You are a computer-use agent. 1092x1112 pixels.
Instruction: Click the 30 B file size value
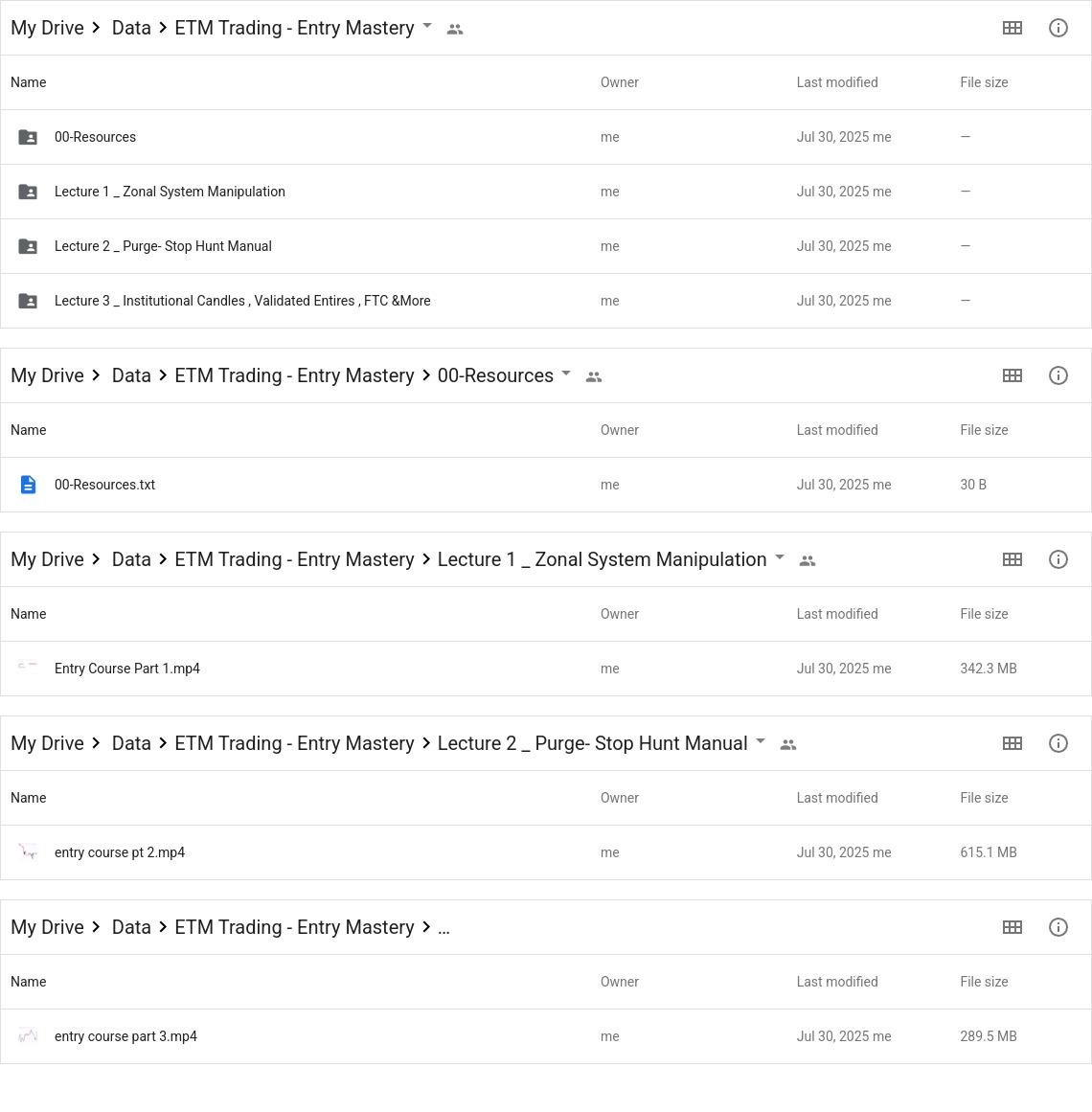[973, 485]
